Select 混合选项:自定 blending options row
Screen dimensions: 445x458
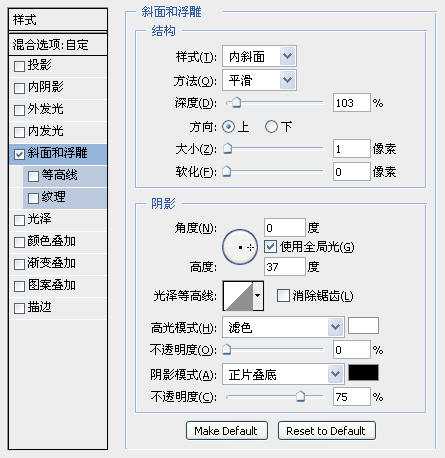tap(58, 44)
